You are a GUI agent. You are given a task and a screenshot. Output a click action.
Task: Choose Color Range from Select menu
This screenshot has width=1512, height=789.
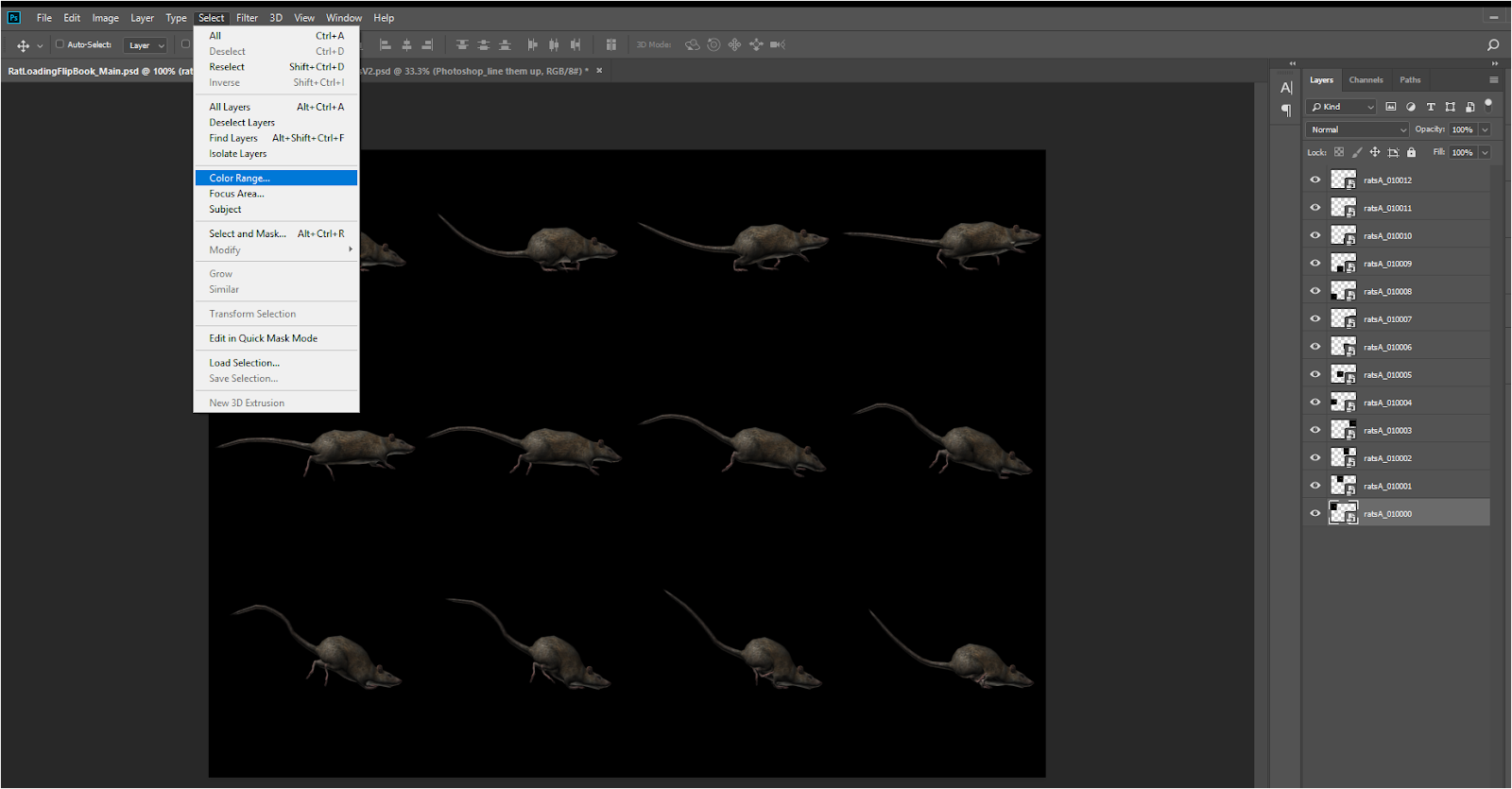(239, 178)
